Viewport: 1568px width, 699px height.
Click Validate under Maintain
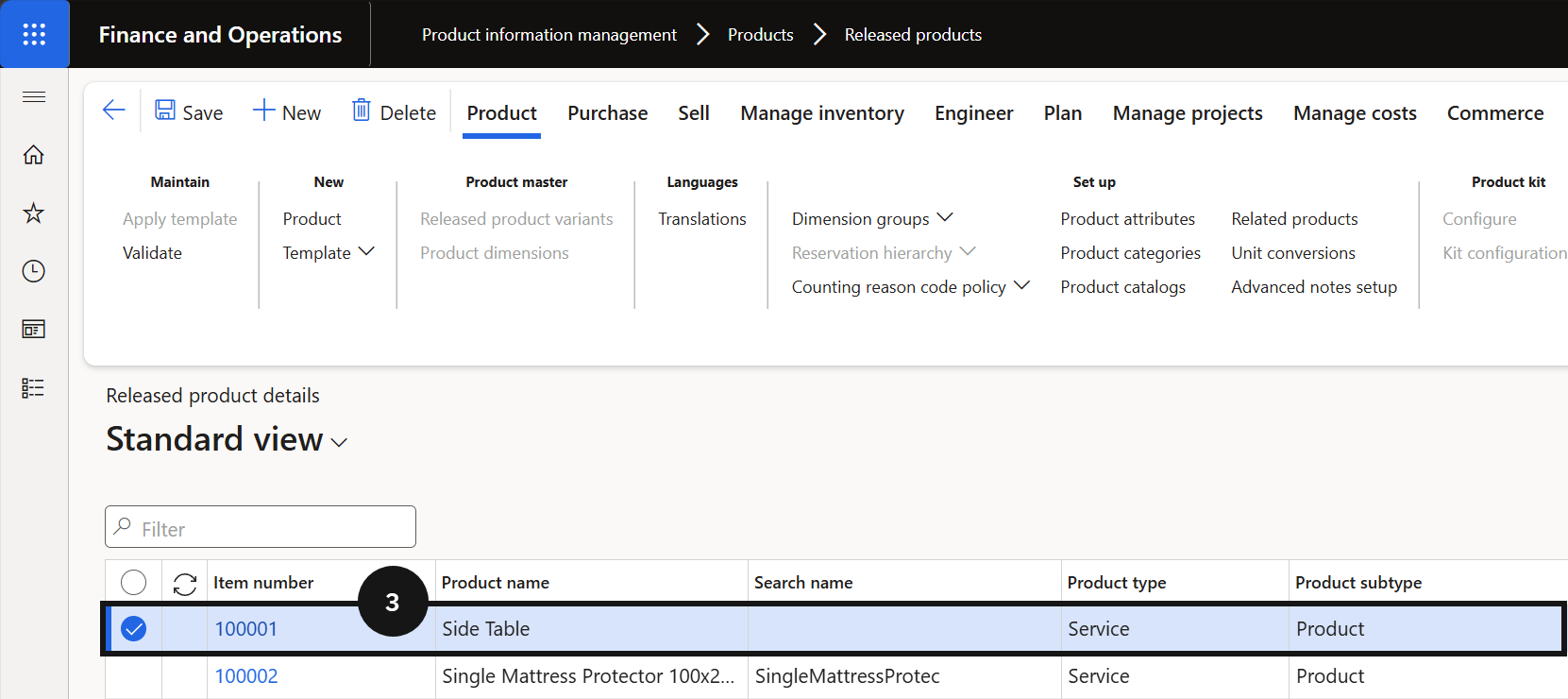[x=152, y=252]
